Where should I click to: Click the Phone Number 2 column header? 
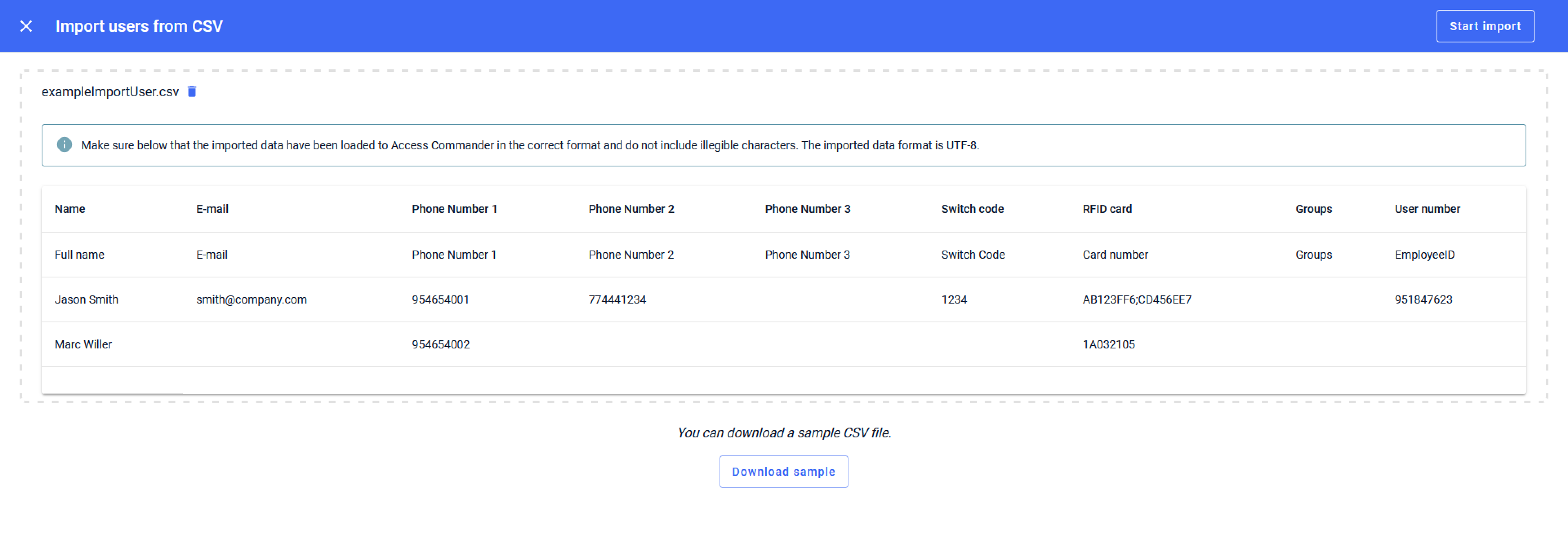coord(631,208)
